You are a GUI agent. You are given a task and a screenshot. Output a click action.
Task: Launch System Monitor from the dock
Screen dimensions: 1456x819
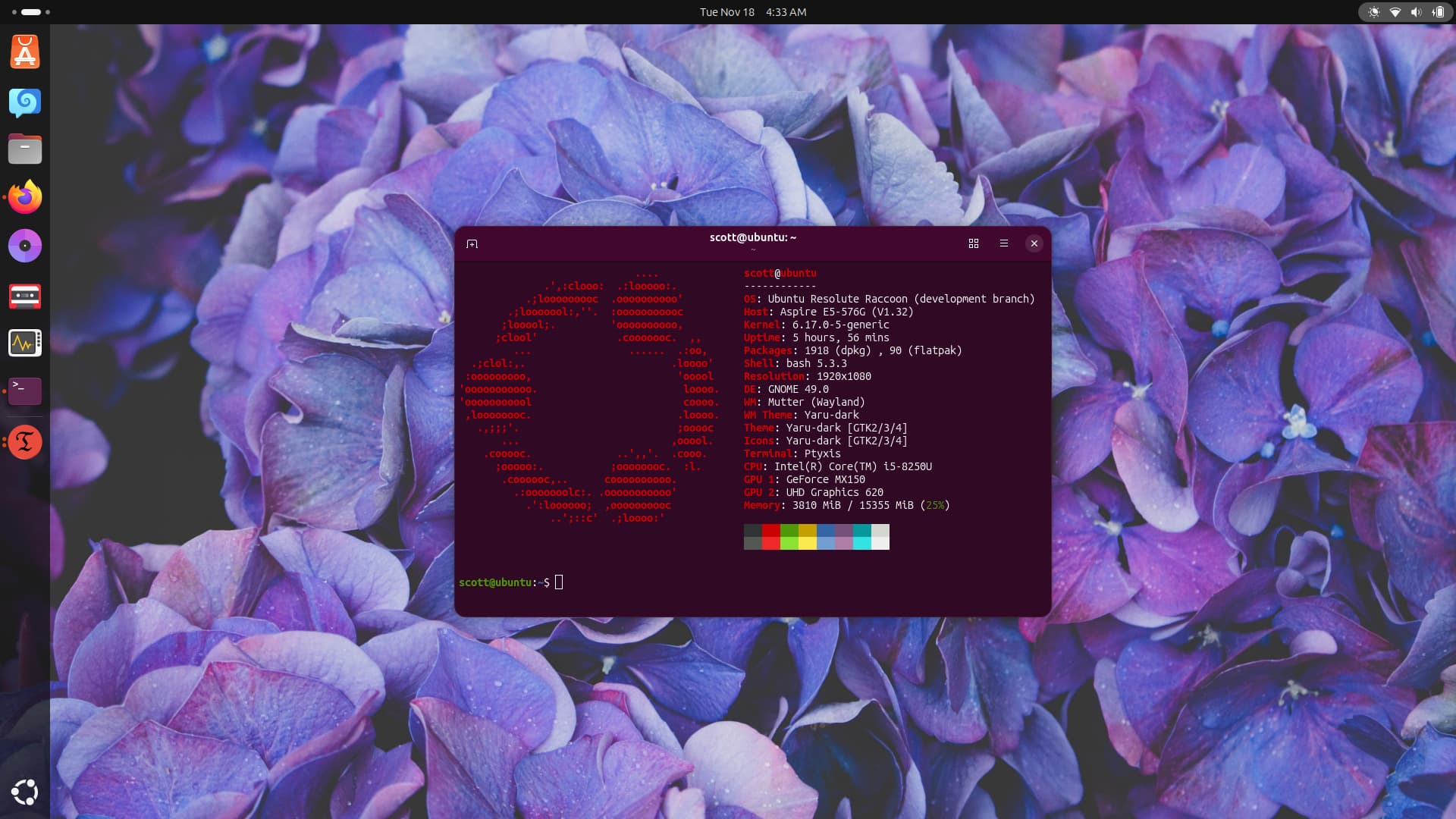point(25,344)
